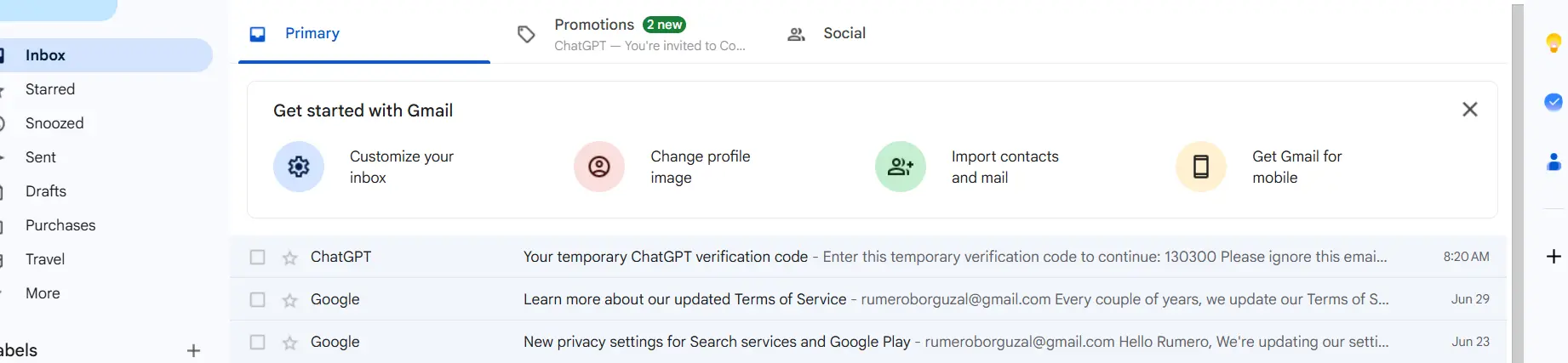Open Google Tasks from the side panel

point(1554,102)
